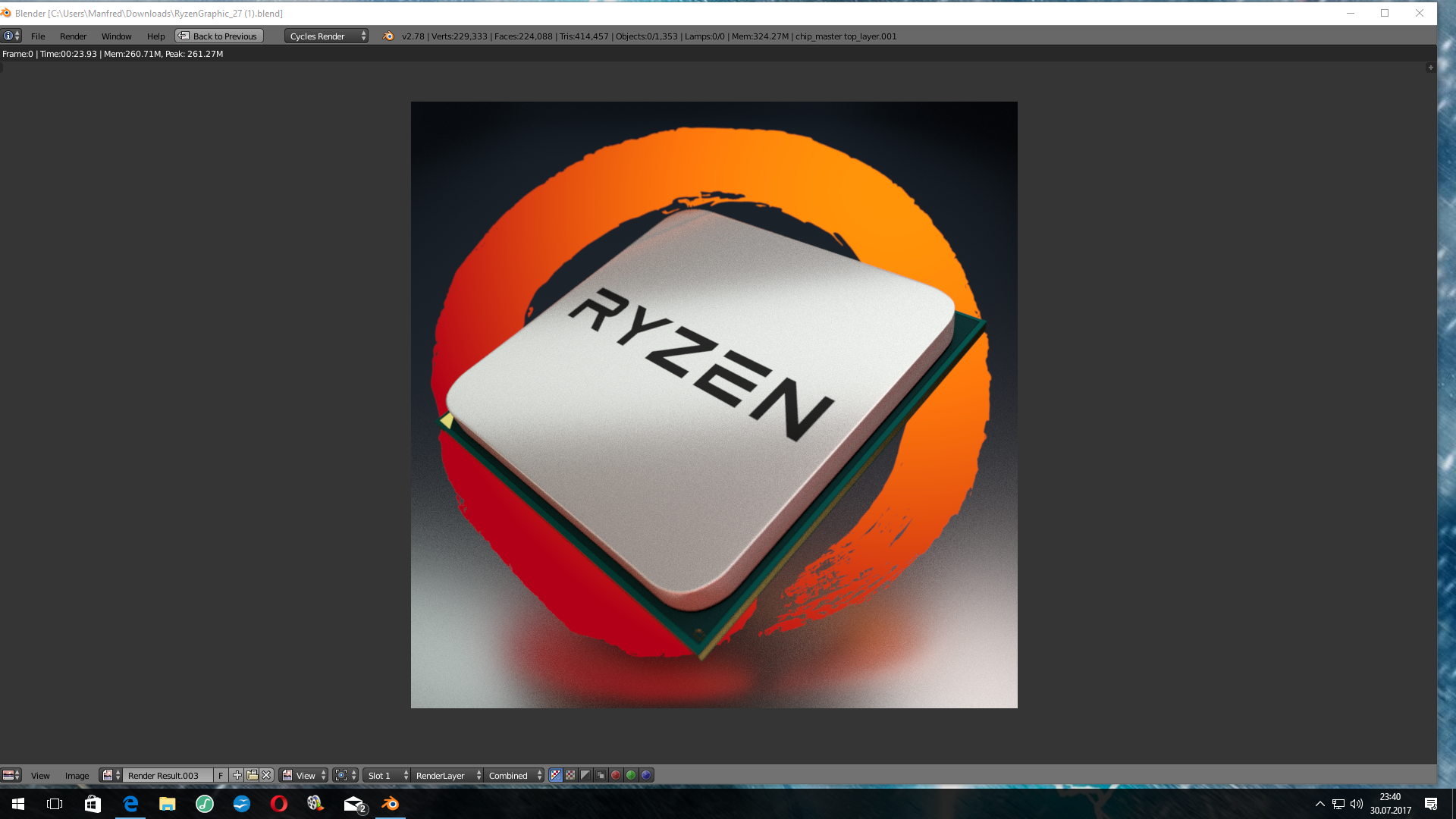This screenshot has height=819, width=1456.
Task: Click the new image plus icon
Action: tap(237, 775)
